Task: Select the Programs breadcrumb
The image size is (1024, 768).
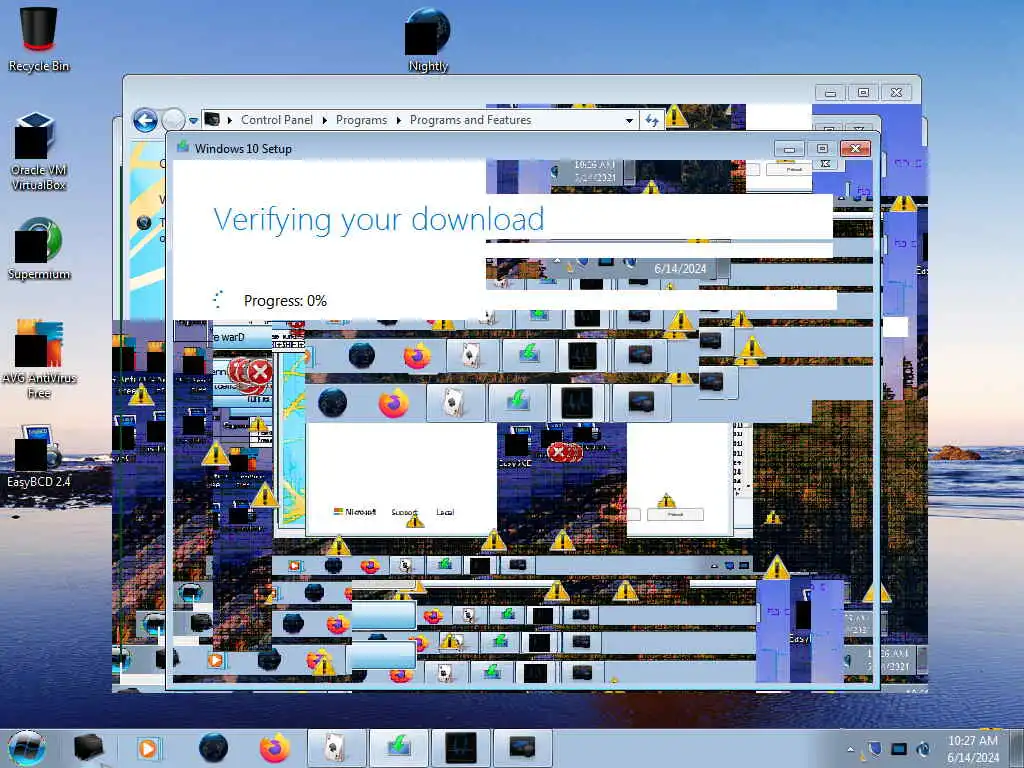Action: (x=361, y=120)
